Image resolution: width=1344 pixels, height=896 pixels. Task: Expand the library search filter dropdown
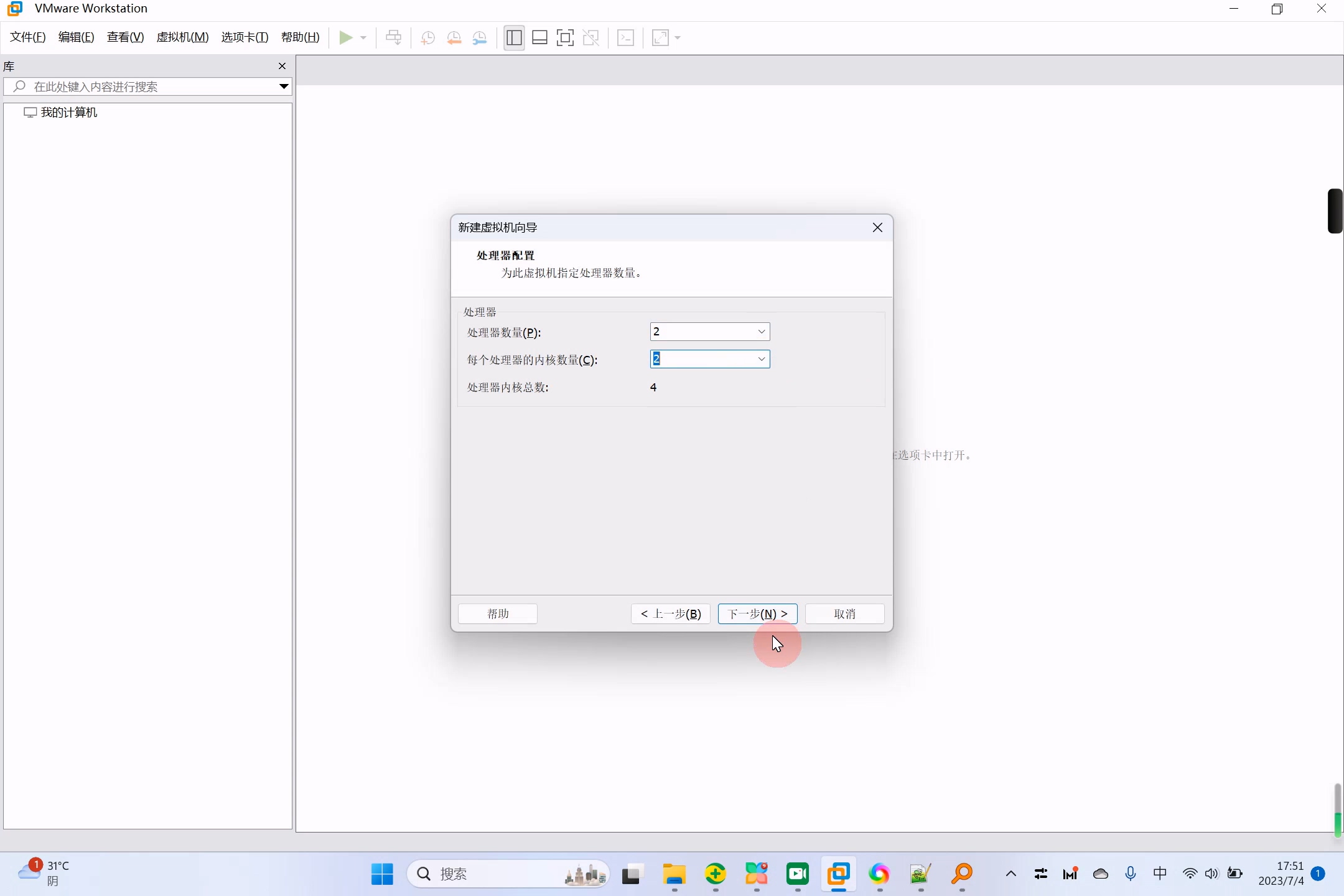click(284, 86)
